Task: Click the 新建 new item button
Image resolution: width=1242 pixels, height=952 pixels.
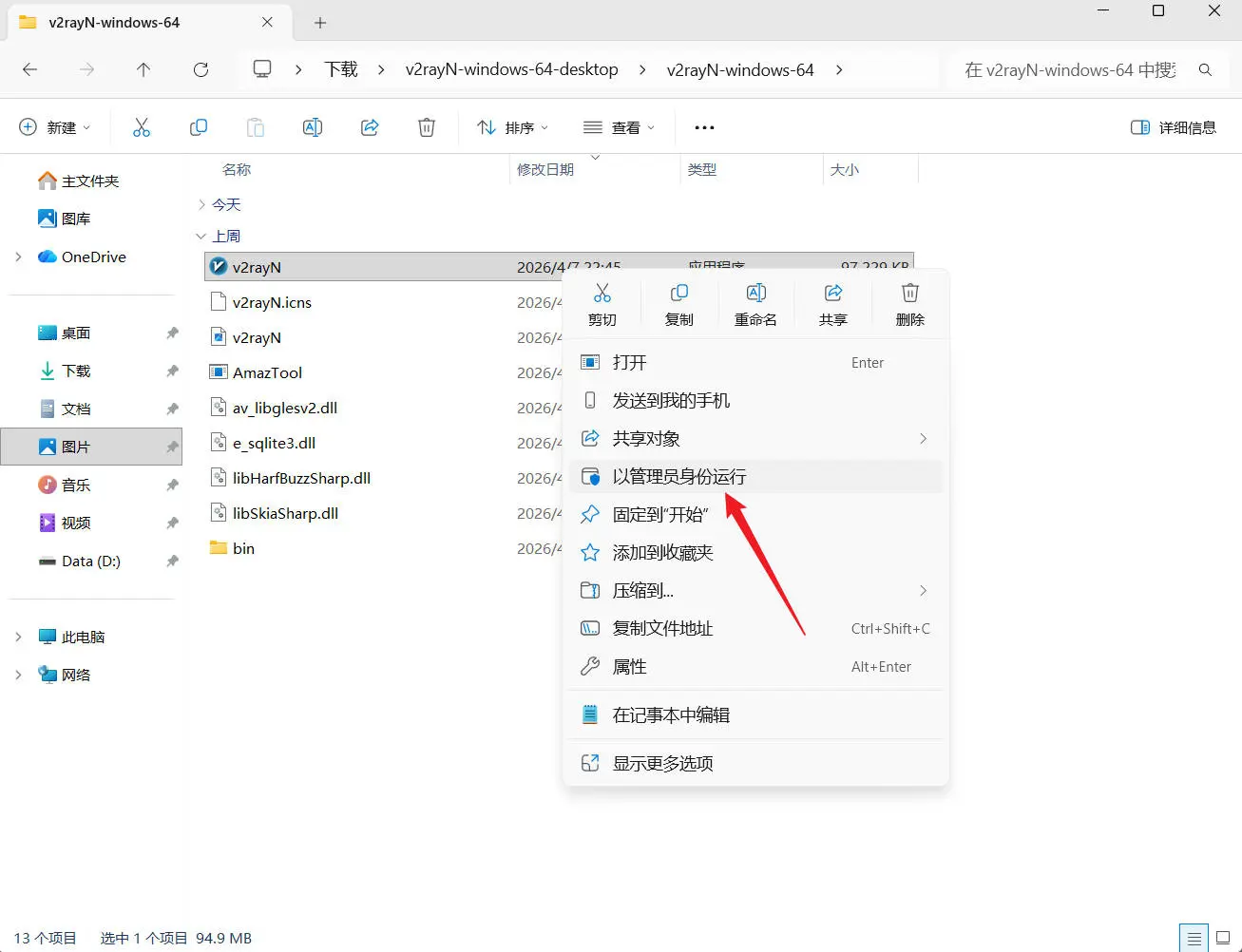Action: tap(55, 127)
